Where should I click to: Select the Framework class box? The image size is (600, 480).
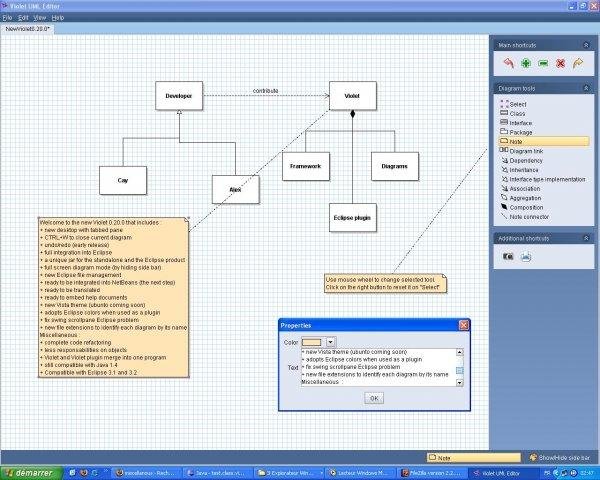305,166
